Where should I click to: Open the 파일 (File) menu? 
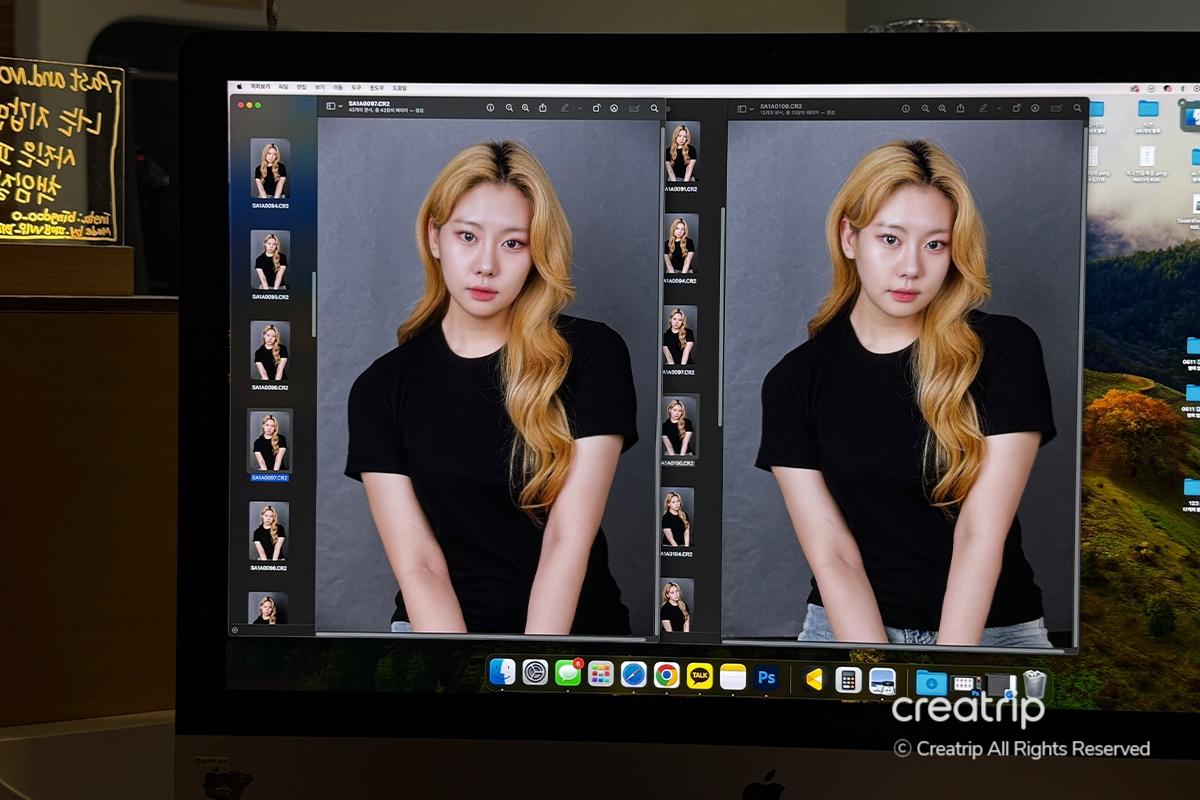(x=283, y=88)
